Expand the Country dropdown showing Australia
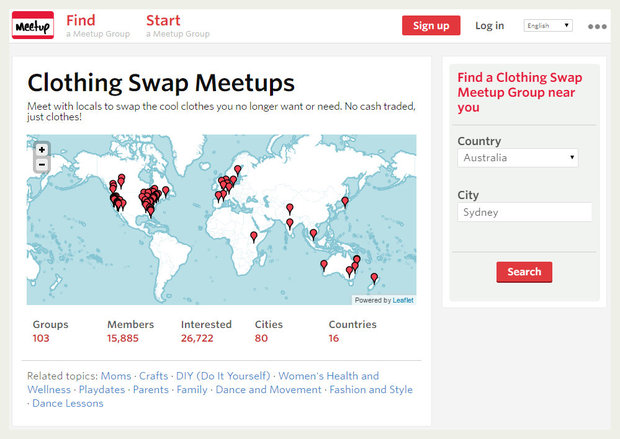Viewport: 620px width, 439px height. point(518,158)
